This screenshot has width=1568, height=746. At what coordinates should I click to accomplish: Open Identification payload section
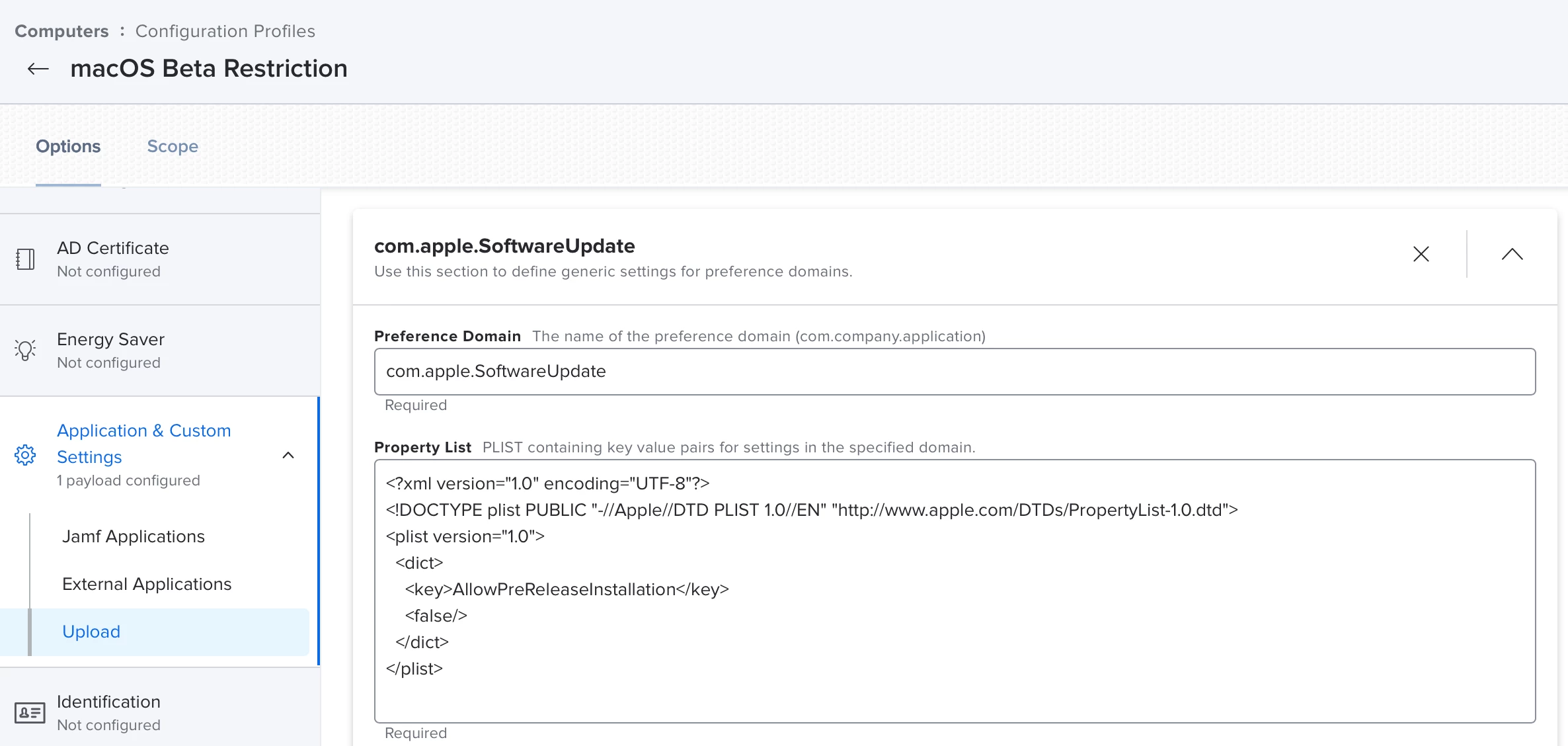coord(108,712)
